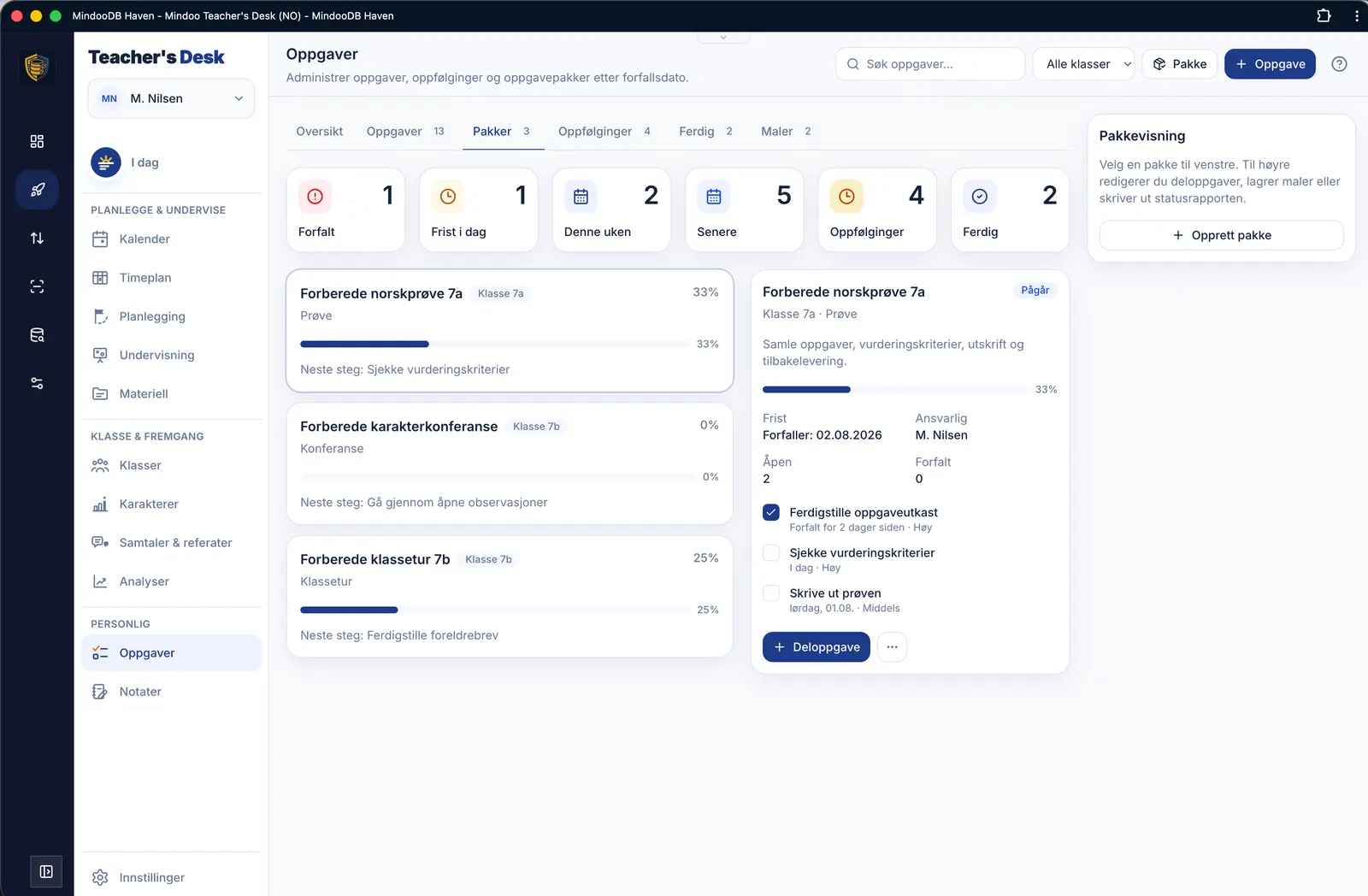Open the database search icon in left rail
The width and height of the screenshot is (1368, 896).
coord(37,335)
